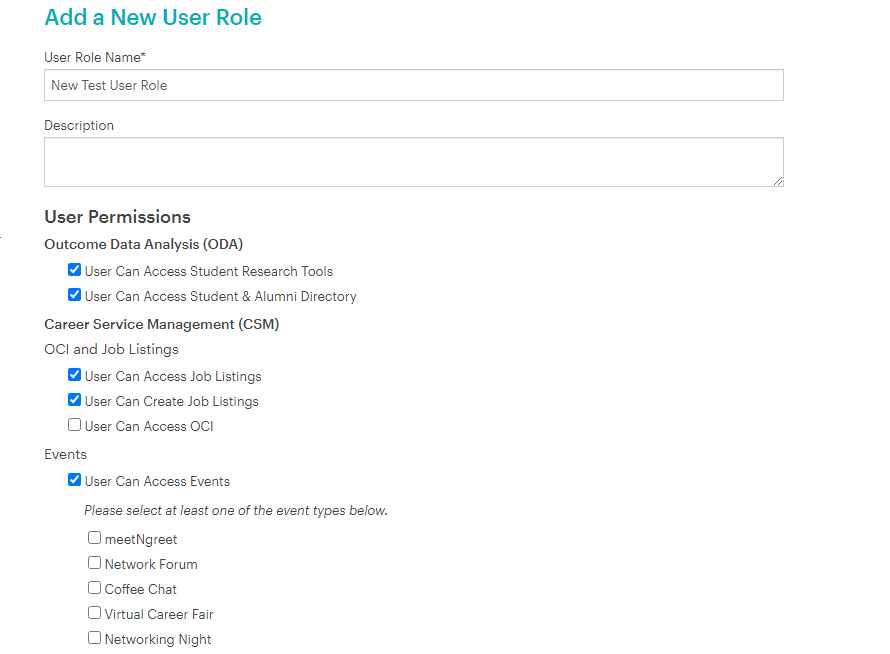Tick the Coffee Chat checkbox
The width and height of the screenshot is (890, 654).
(95, 588)
